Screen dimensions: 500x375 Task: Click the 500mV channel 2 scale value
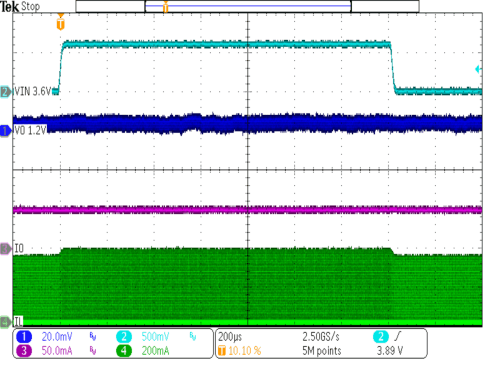(x=155, y=337)
